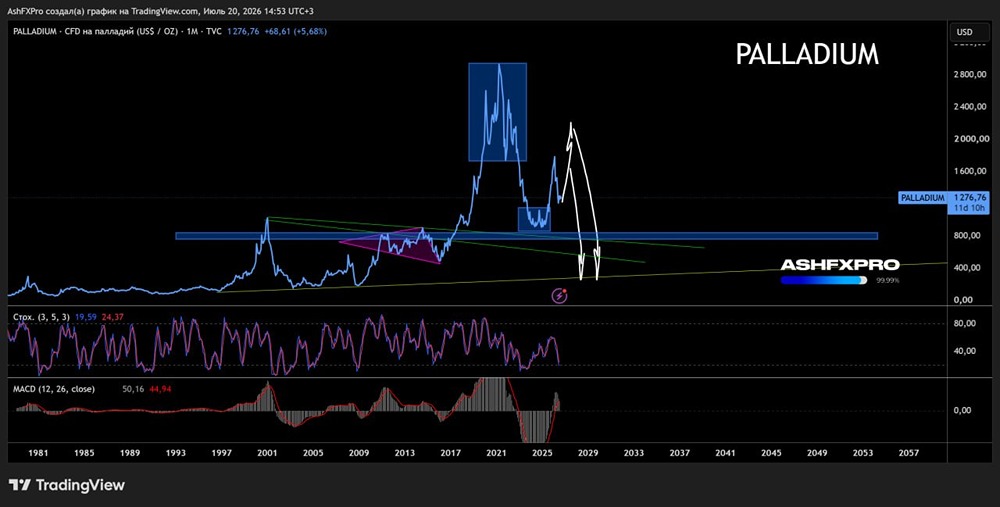The image size is (1000, 507).
Task: Click the 2001 label on time axis
Action: (x=267, y=453)
